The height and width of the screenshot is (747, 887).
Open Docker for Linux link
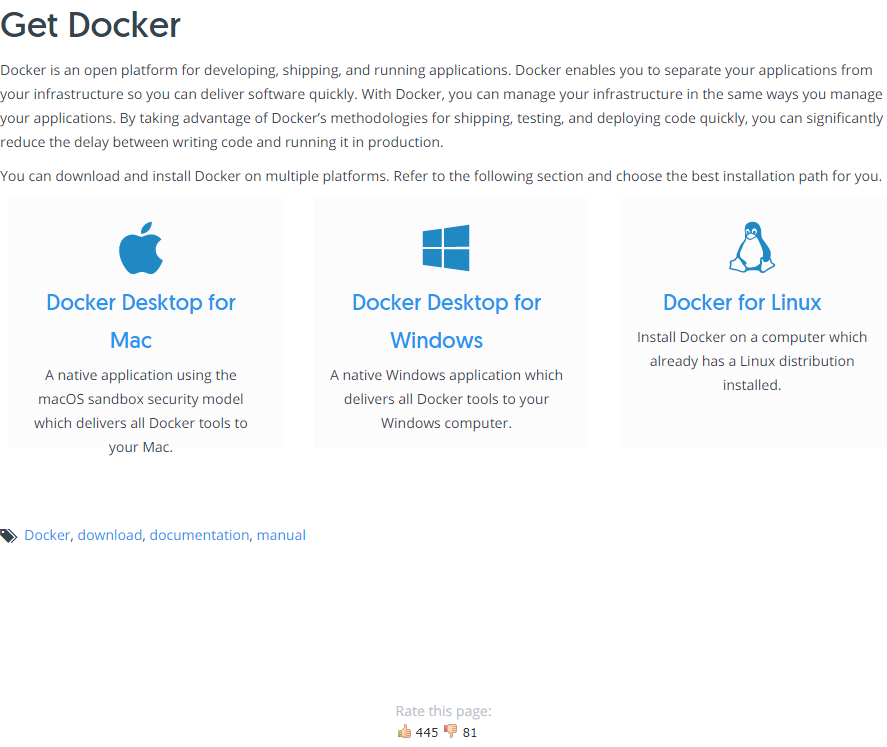click(x=742, y=303)
